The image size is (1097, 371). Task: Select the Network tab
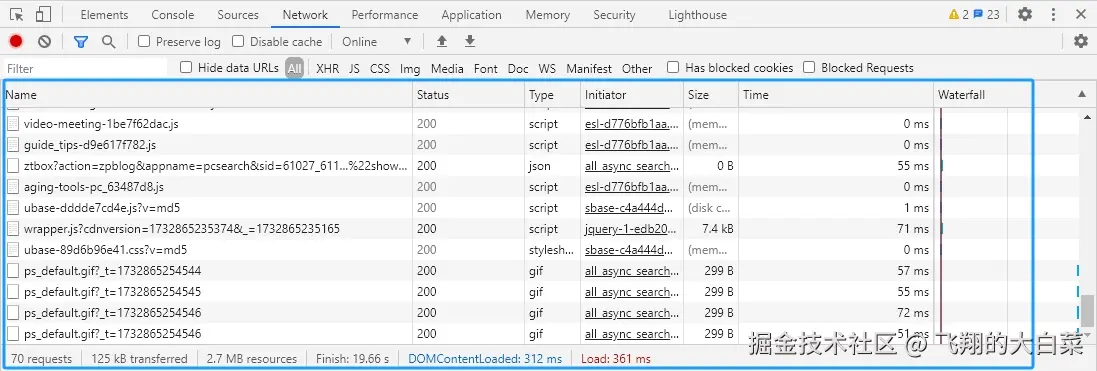coord(305,15)
